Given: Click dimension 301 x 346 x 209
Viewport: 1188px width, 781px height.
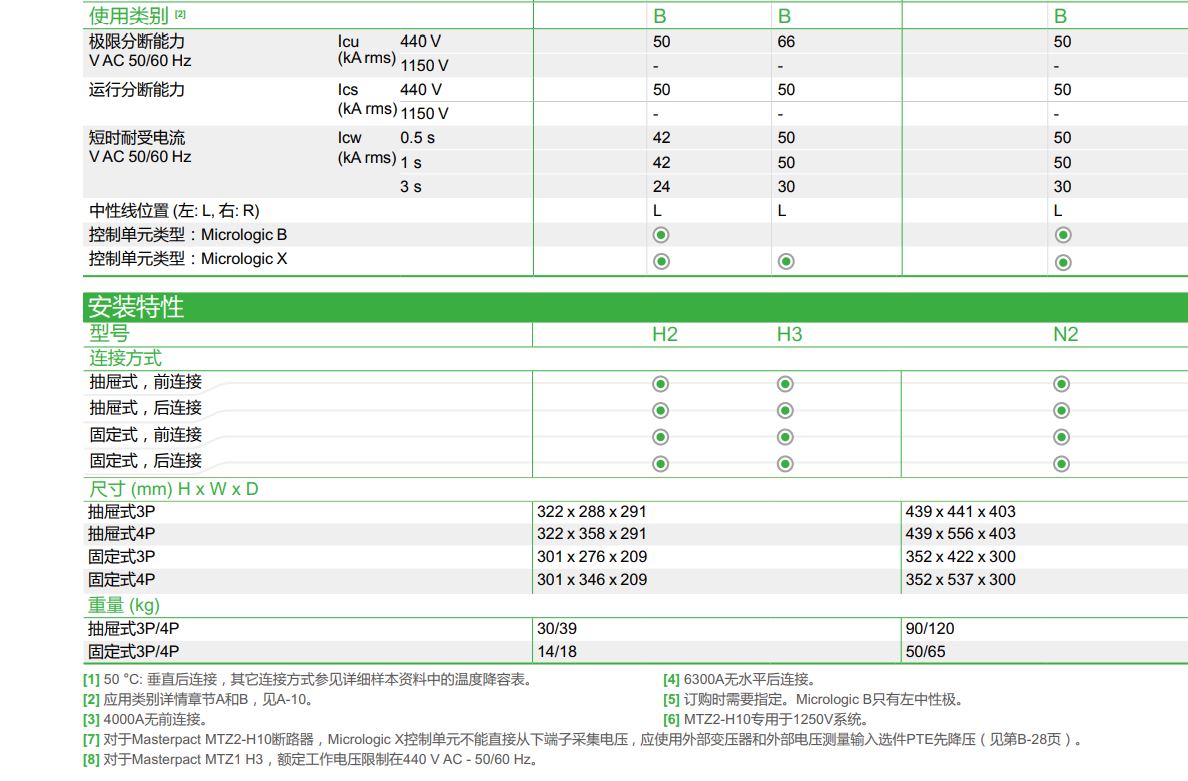Looking at the screenshot, I should (592, 580).
